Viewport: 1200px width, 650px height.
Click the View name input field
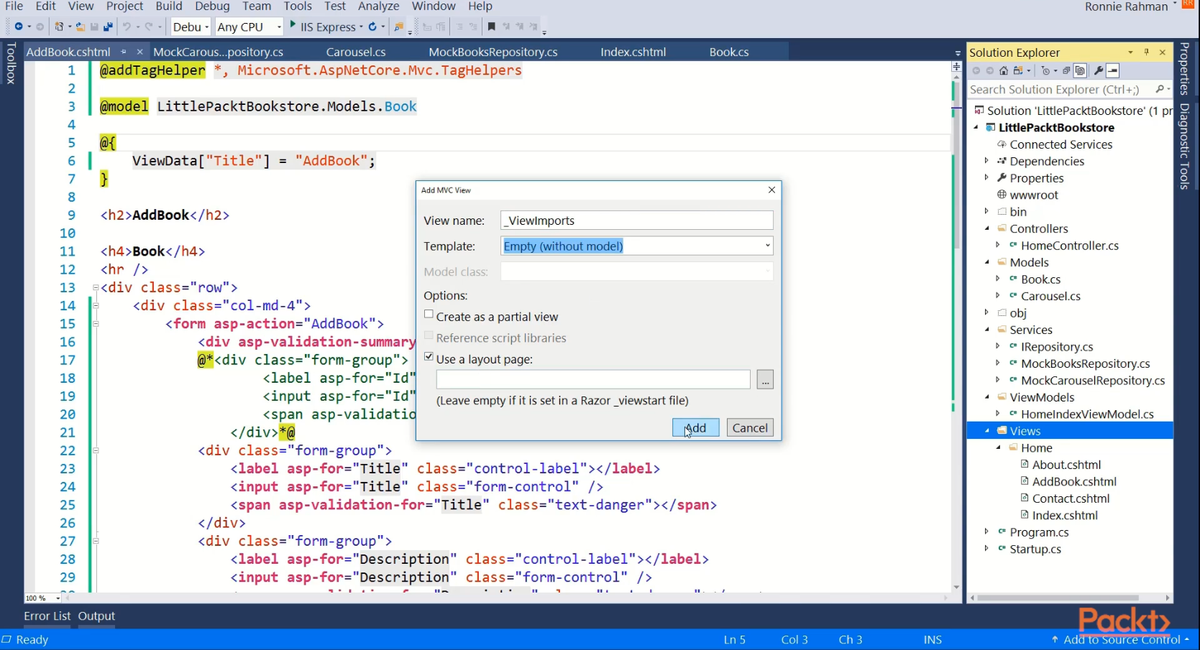point(637,220)
